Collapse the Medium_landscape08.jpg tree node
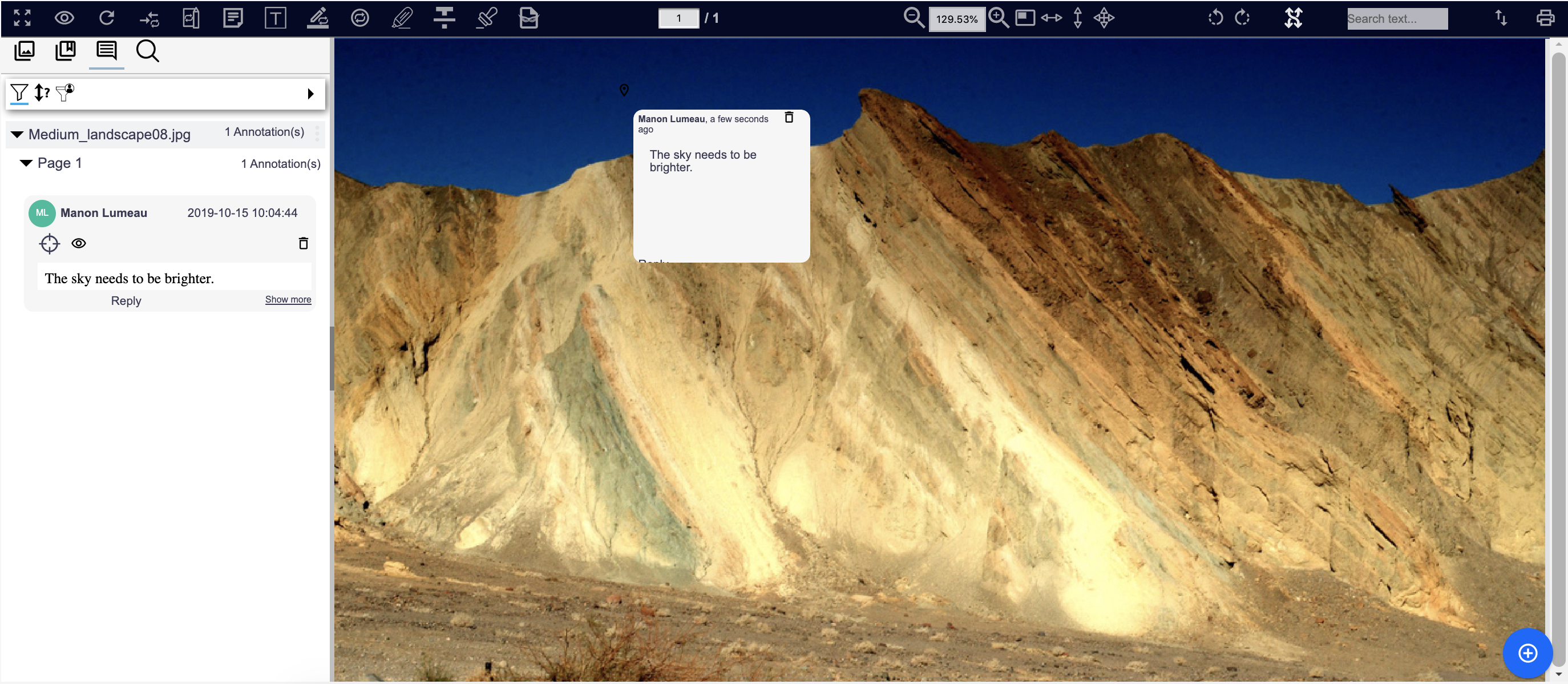The height and width of the screenshot is (684, 1568). 17,135
